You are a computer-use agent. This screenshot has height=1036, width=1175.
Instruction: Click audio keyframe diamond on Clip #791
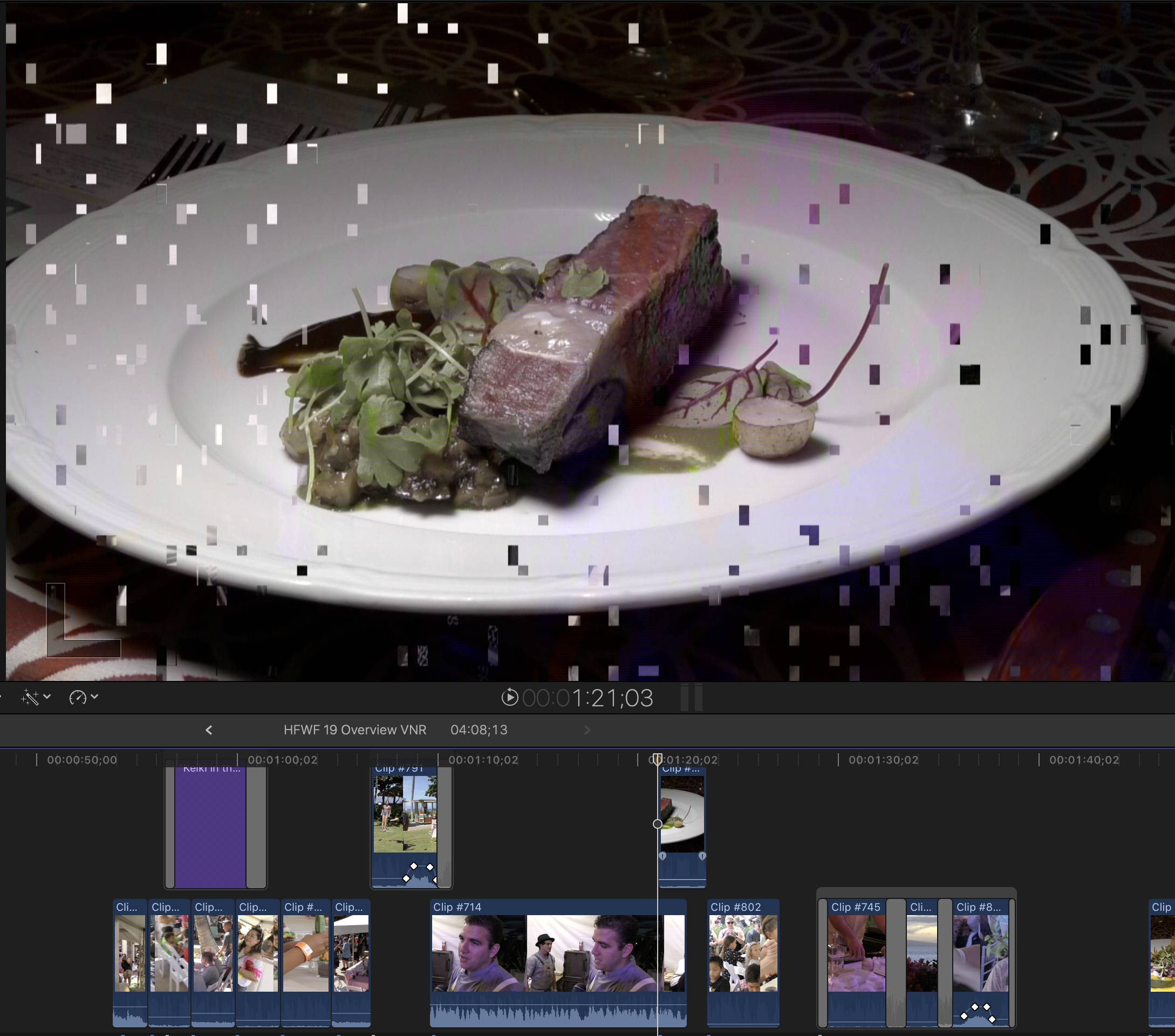[413, 866]
